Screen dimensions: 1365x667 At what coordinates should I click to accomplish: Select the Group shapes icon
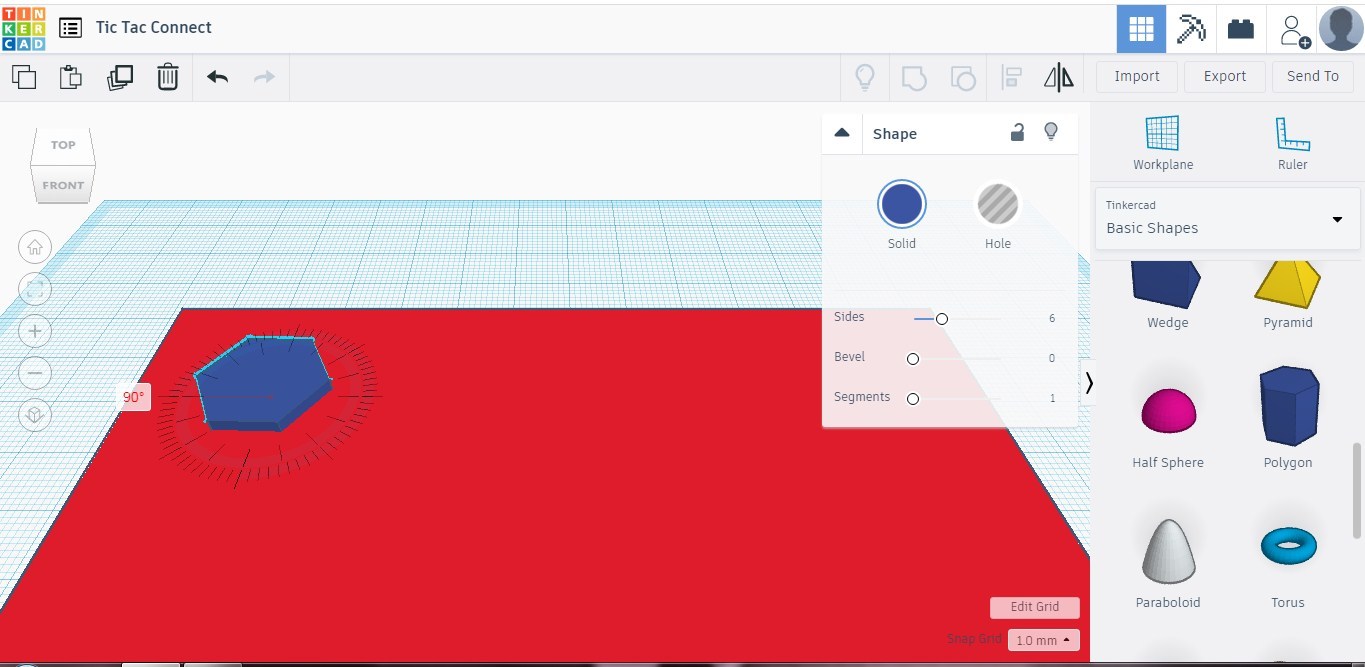tap(913, 77)
